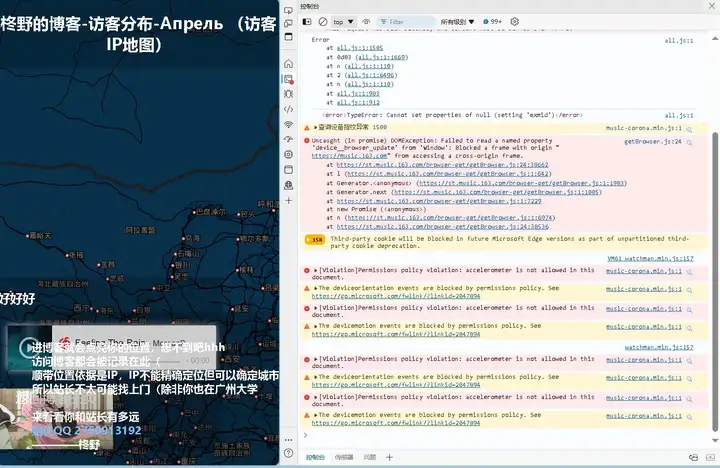Open the dock-side layout icon in DevTools
The image size is (720, 468).
point(288,37)
